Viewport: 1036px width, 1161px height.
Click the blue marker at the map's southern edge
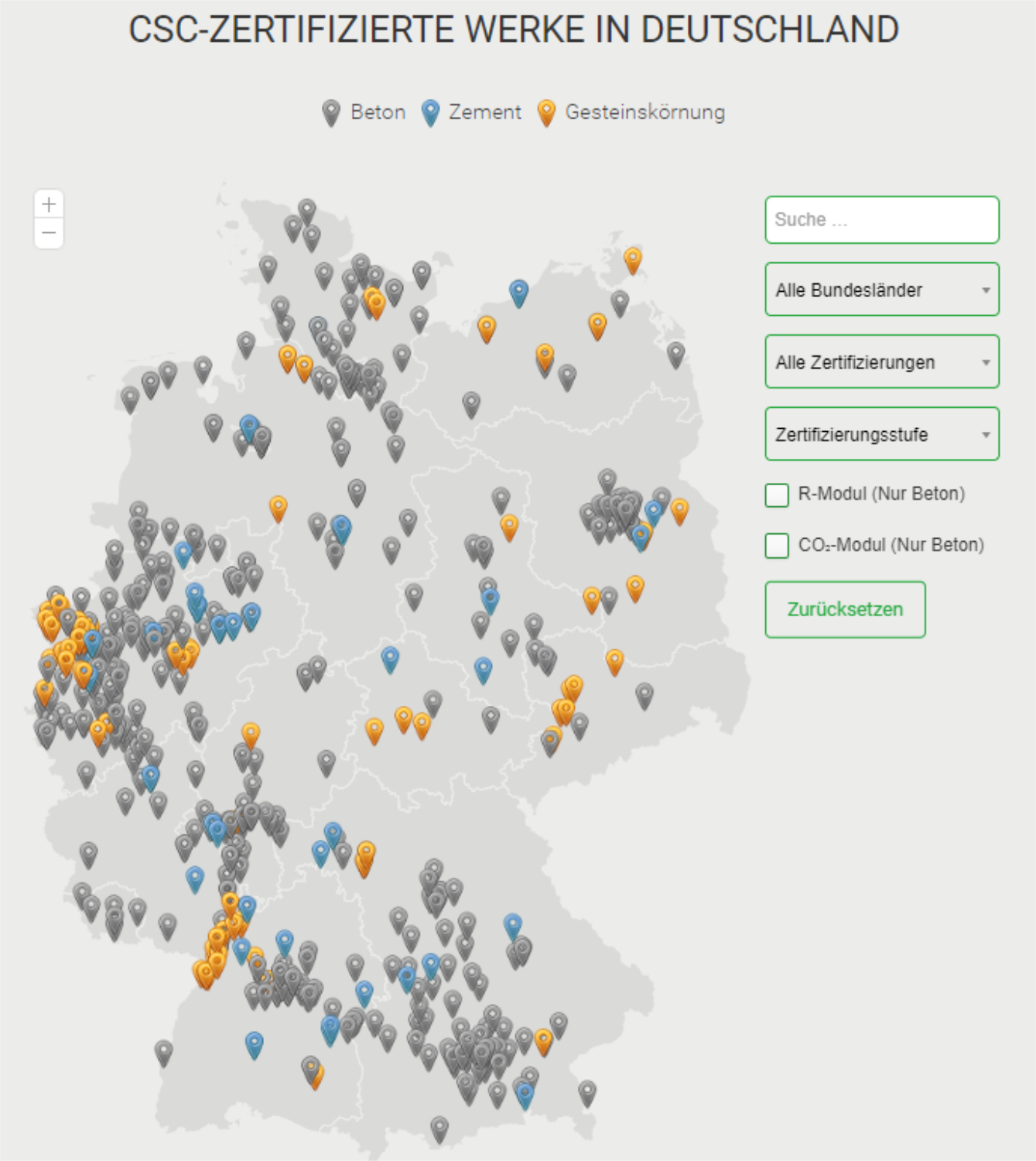[x=524, y=1092]
